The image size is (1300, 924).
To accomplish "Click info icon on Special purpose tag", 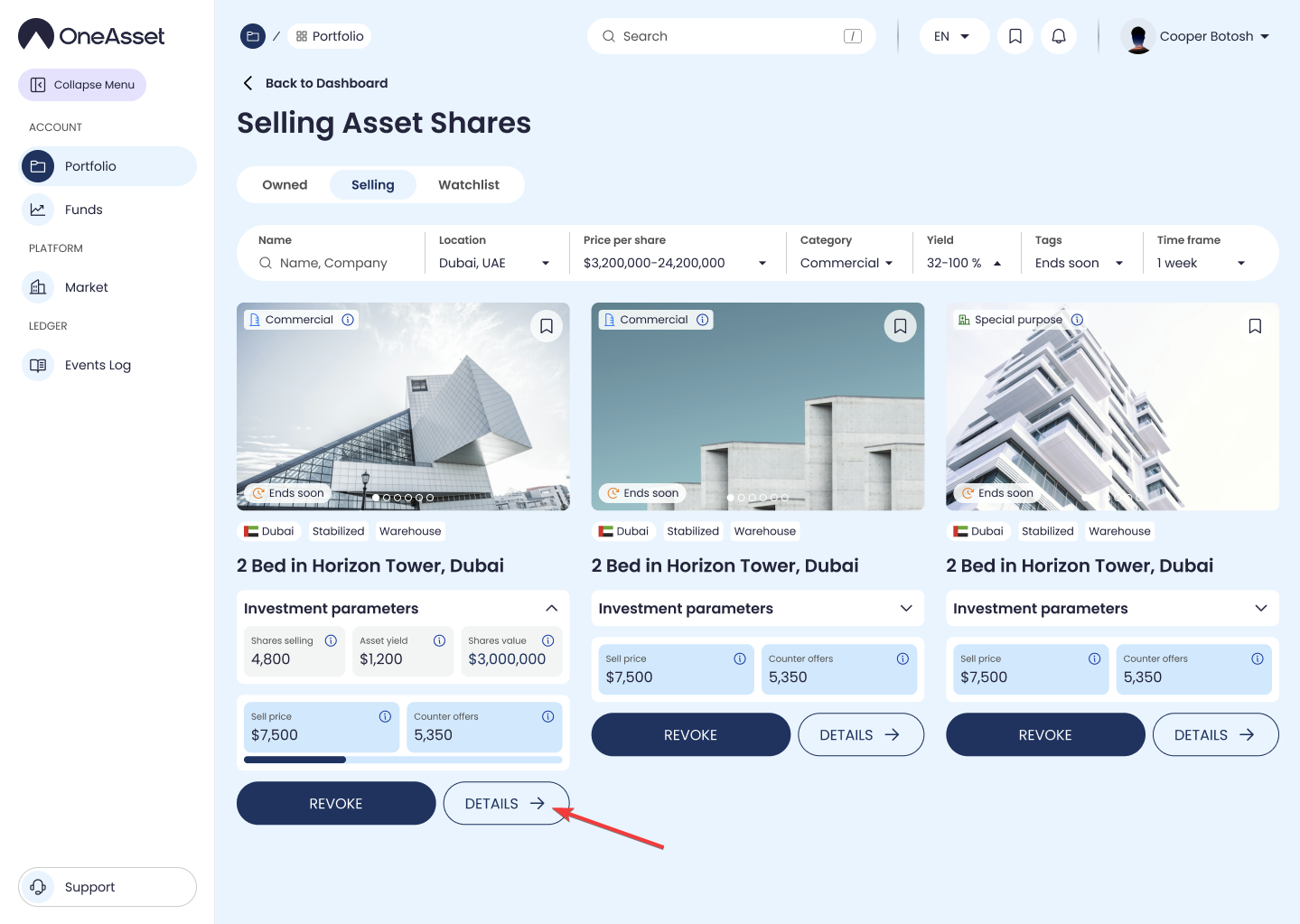I will pyautogui.click(x=1077, y=320).
